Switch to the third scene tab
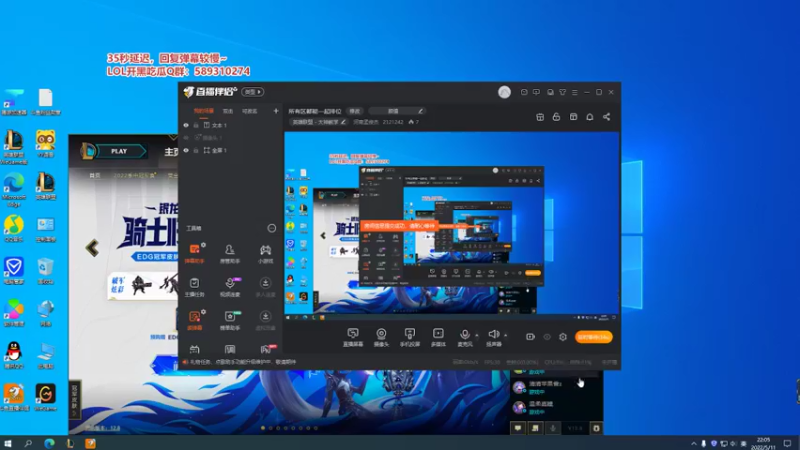The width and height of the screenshot is (800, 450). pyautogui.click(x=249, y=111)
